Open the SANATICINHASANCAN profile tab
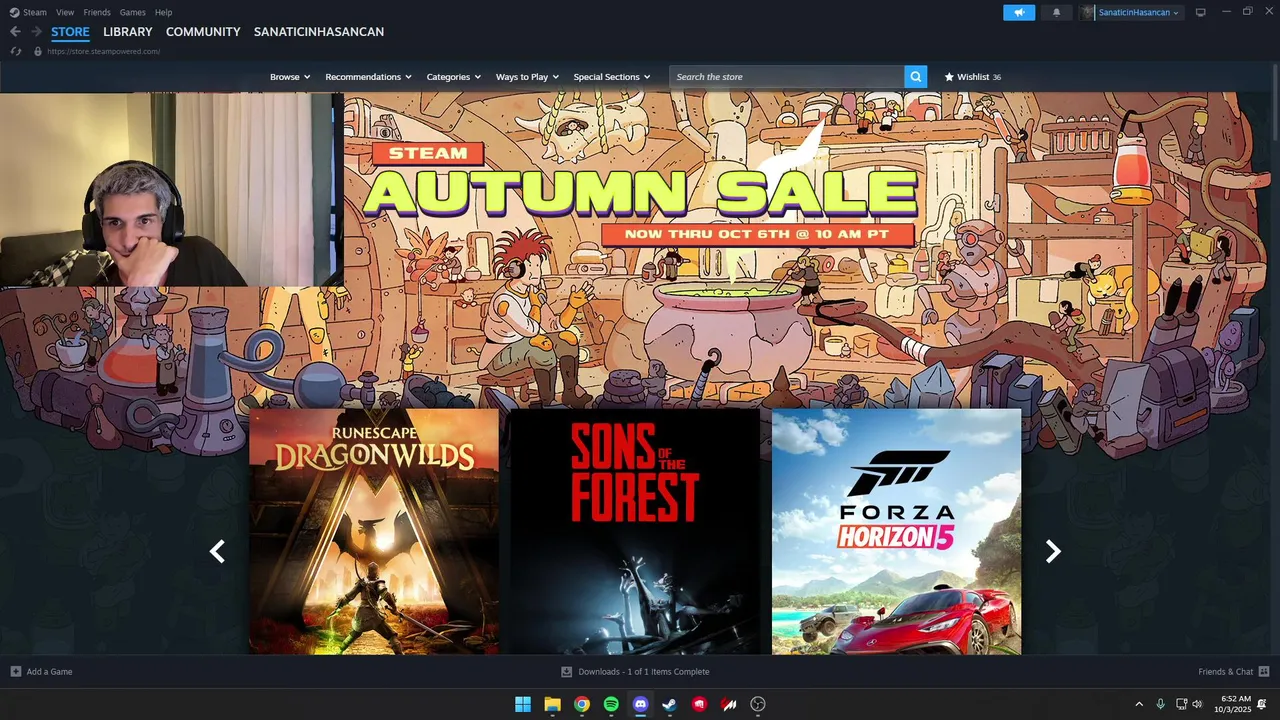 click(x=319, y=32)
